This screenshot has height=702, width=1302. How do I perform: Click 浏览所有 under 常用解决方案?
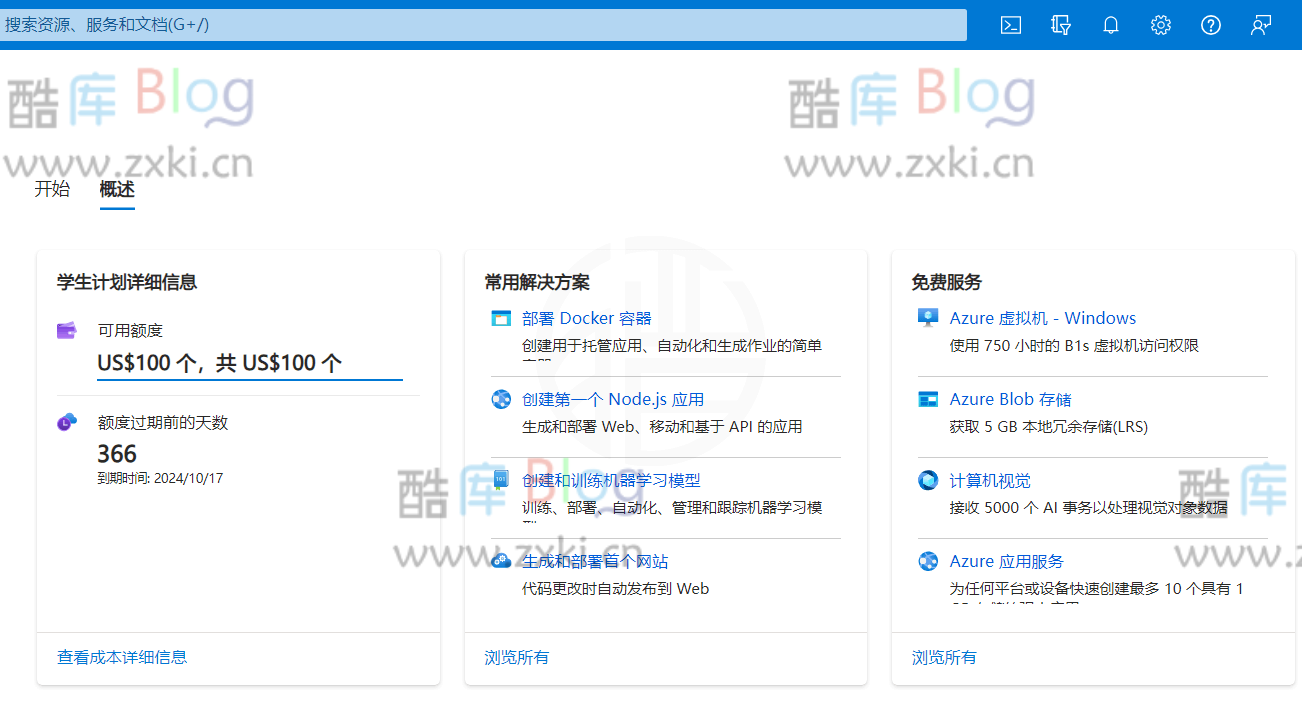point(516,657)
